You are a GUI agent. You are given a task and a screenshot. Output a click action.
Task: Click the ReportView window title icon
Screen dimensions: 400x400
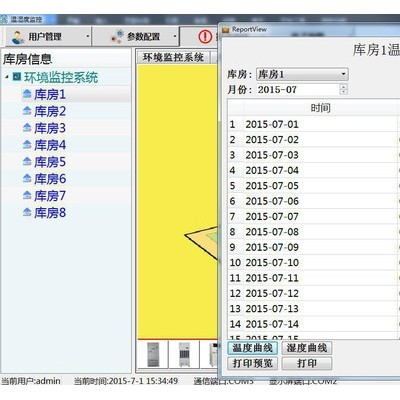[226, 30]
